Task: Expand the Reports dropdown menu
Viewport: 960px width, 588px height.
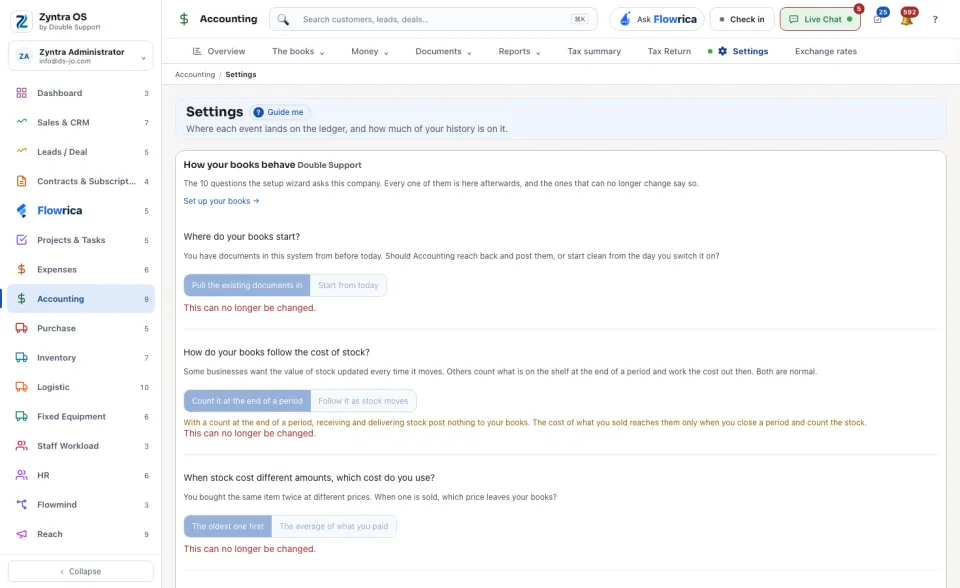Action: 519,51
